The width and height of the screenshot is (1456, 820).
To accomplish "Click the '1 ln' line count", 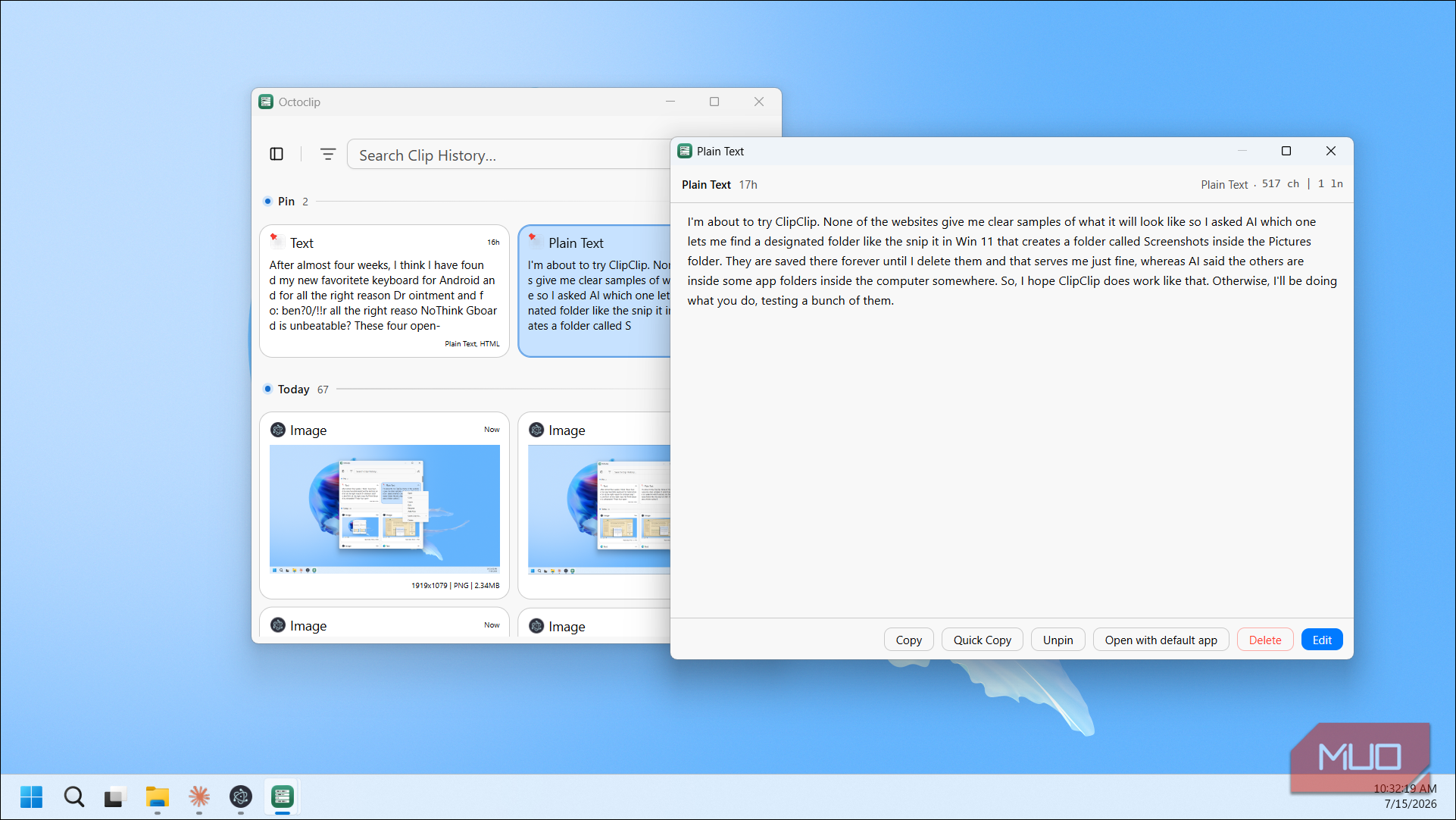I will point(1330,183).
